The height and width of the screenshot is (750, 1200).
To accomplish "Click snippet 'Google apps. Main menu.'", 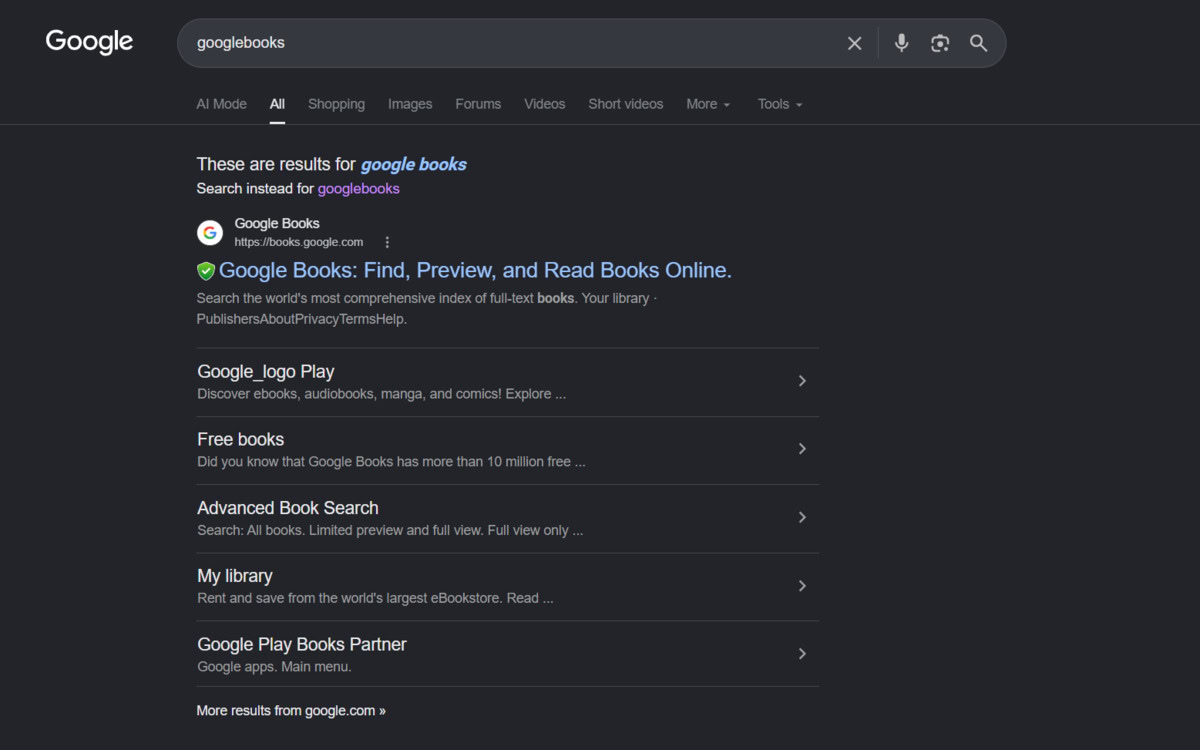I will click(x=274, y=666).
